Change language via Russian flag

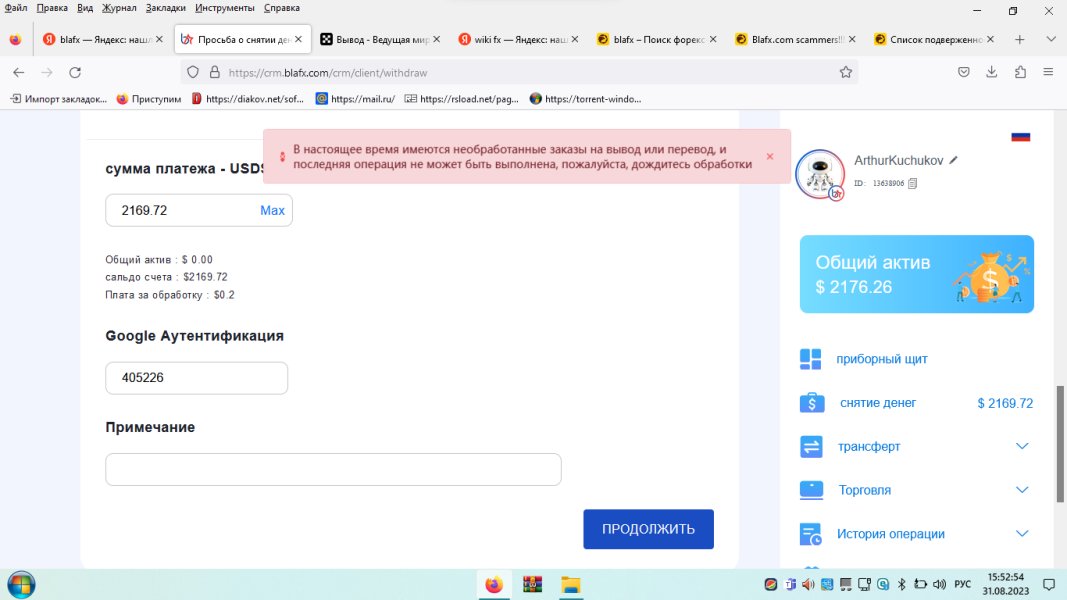pos(1020,137)
